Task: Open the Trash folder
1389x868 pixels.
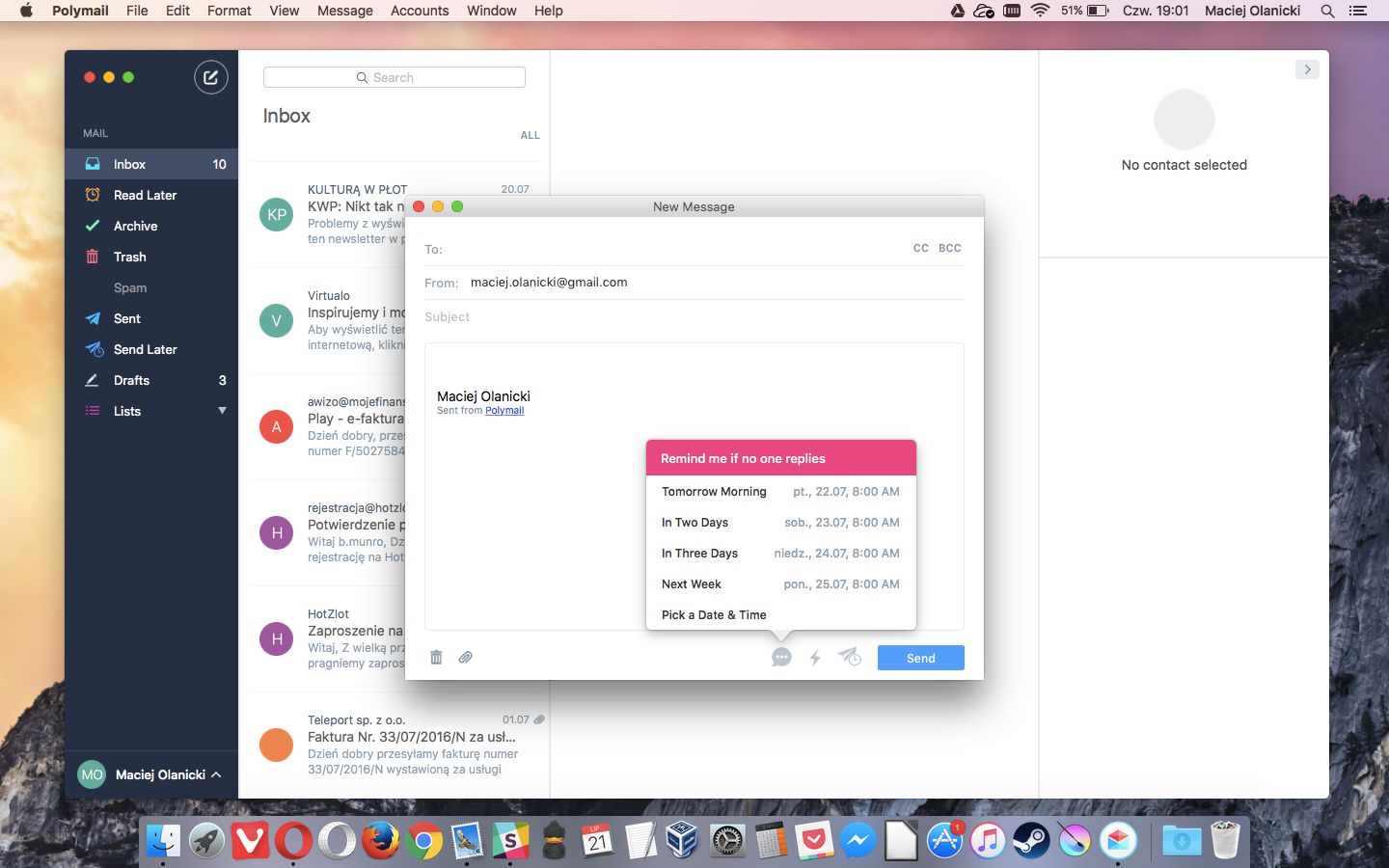Action: 151,257
